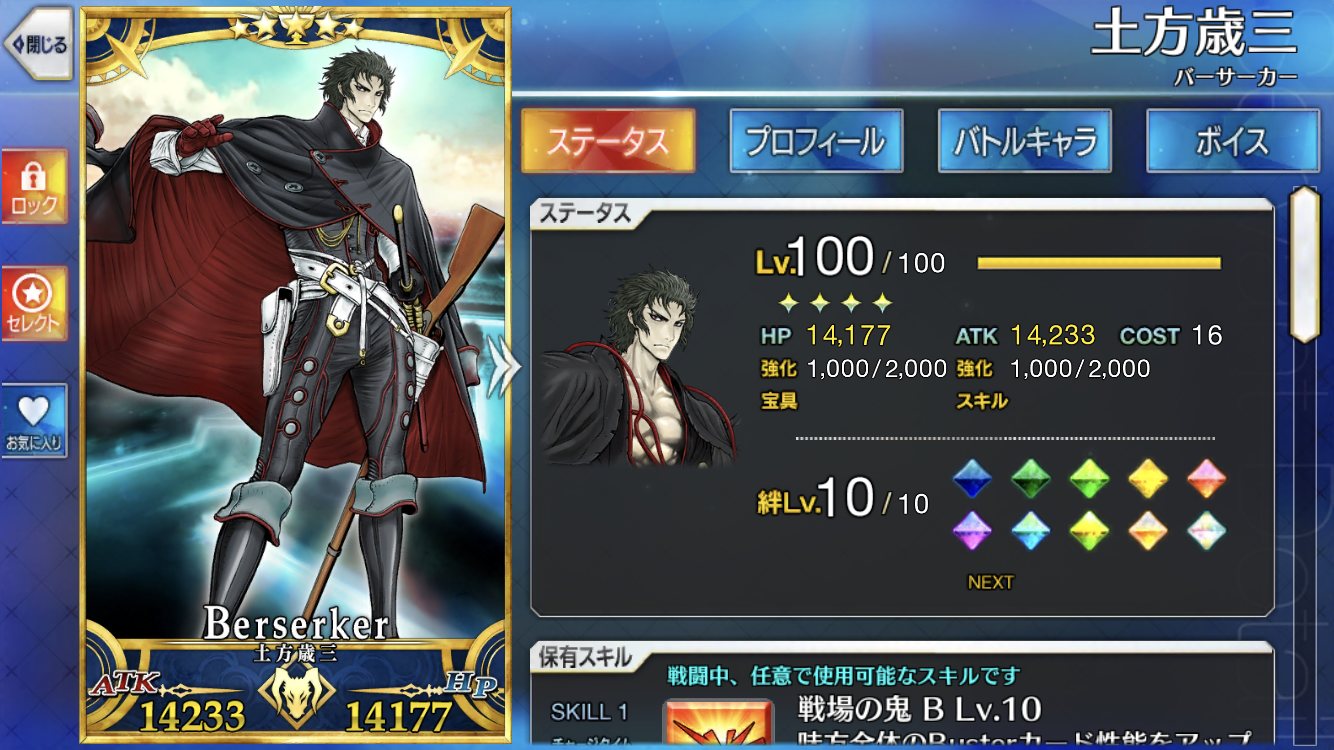Viewport: 1334px width, 750px height.
Task: Open the バトルキャラ tab
Action: pos(1024,141)
